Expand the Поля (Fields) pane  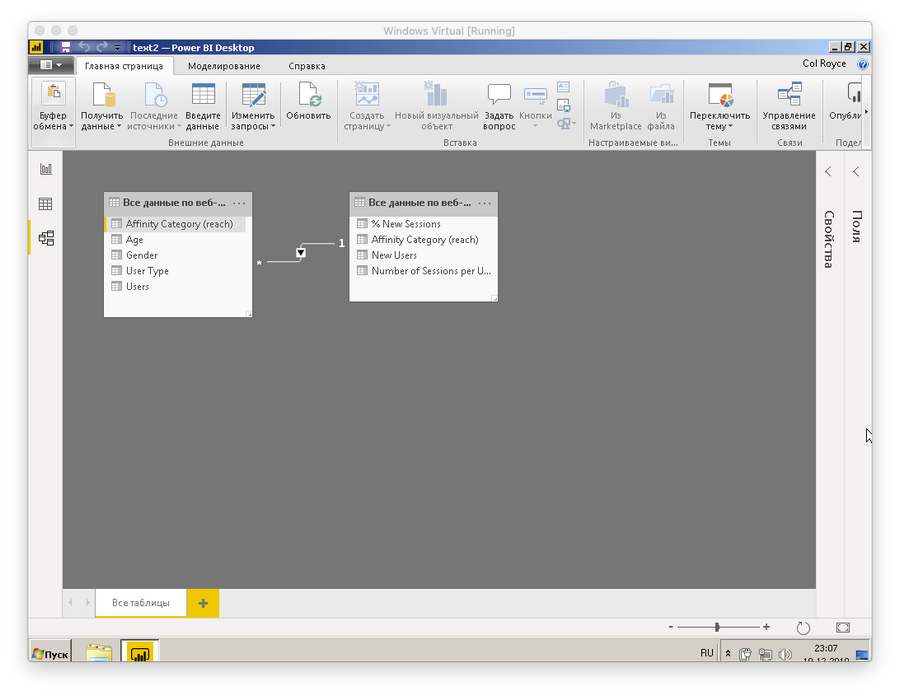pyautogui.click(x=856, y=172)
